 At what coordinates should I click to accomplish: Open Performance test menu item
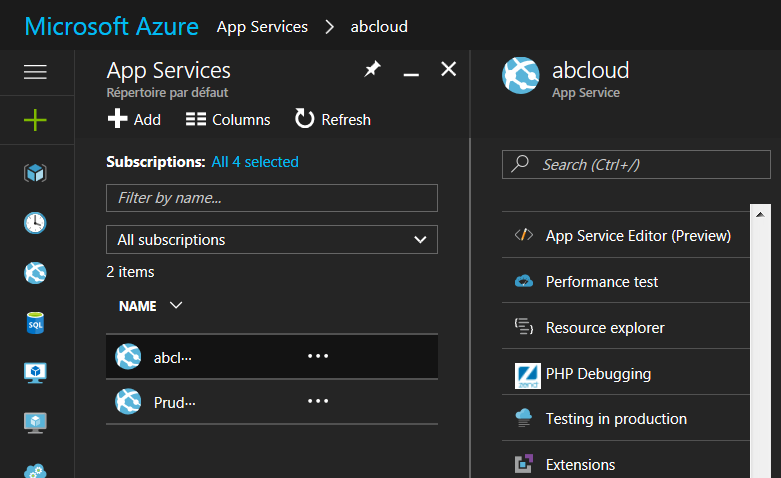pyautogui.click(x=626, y=281)
